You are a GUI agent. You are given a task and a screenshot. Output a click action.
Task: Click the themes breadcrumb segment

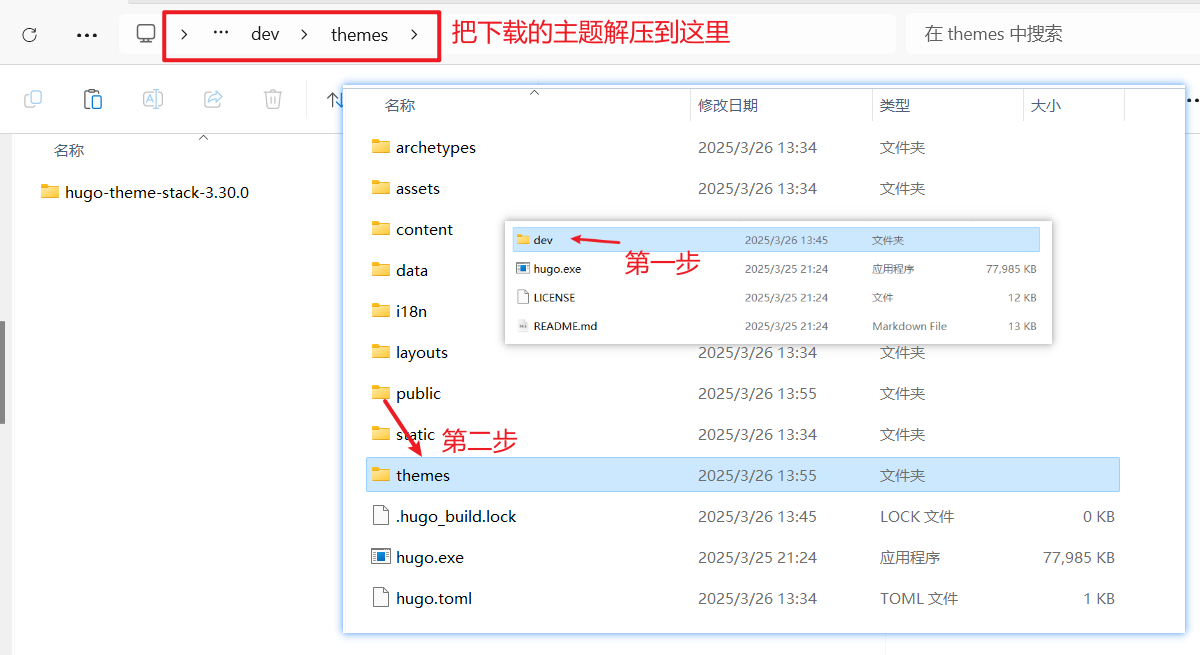tap(359, 34)
